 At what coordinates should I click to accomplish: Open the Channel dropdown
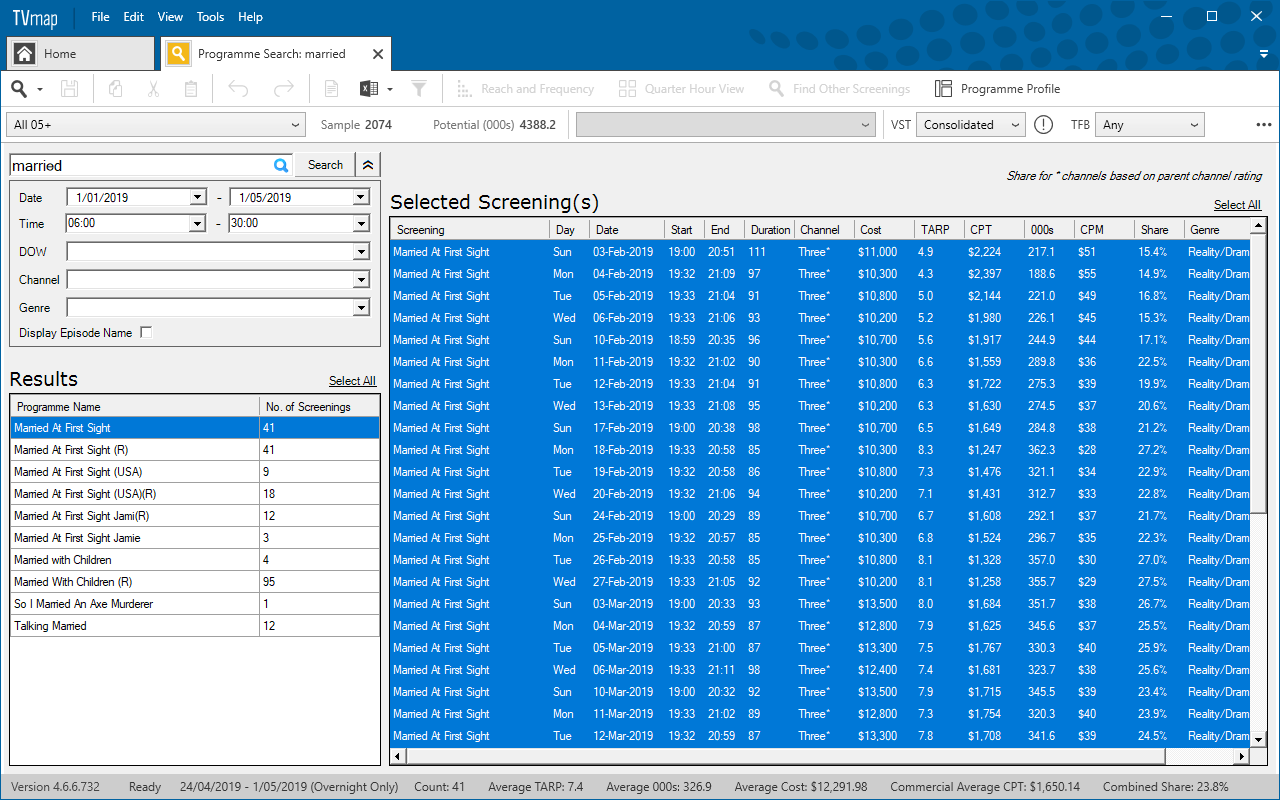[x=360, y=280]
